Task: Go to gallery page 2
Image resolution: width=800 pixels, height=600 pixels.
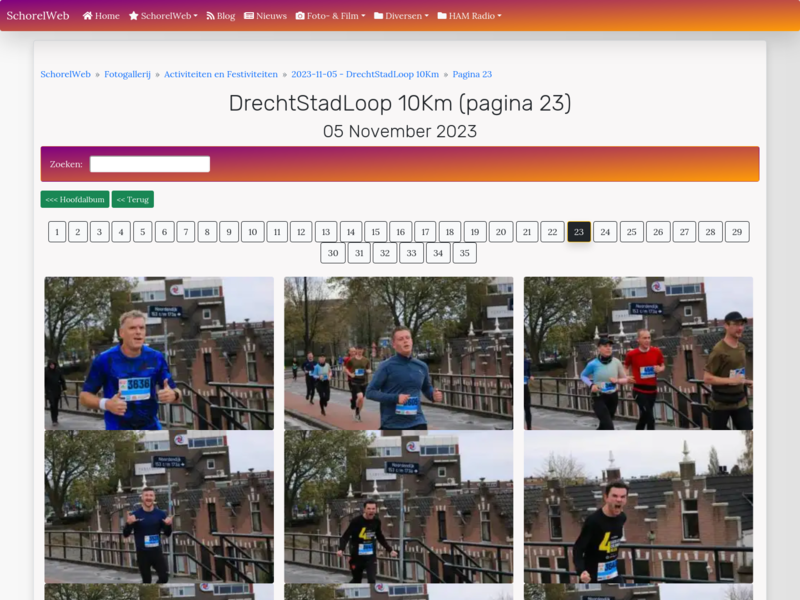Action: 78,232
